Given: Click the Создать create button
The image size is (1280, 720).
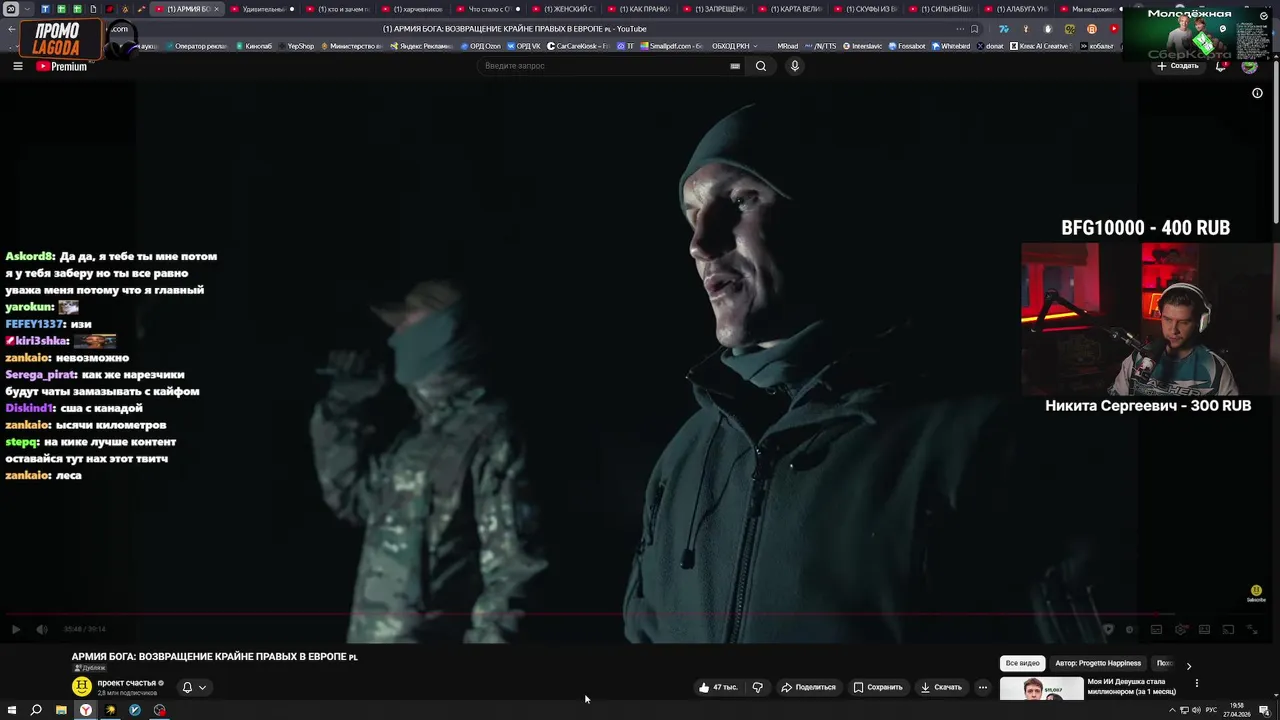Looking at the screenshot, I should pyautogui.click(x=1177, y=66).
